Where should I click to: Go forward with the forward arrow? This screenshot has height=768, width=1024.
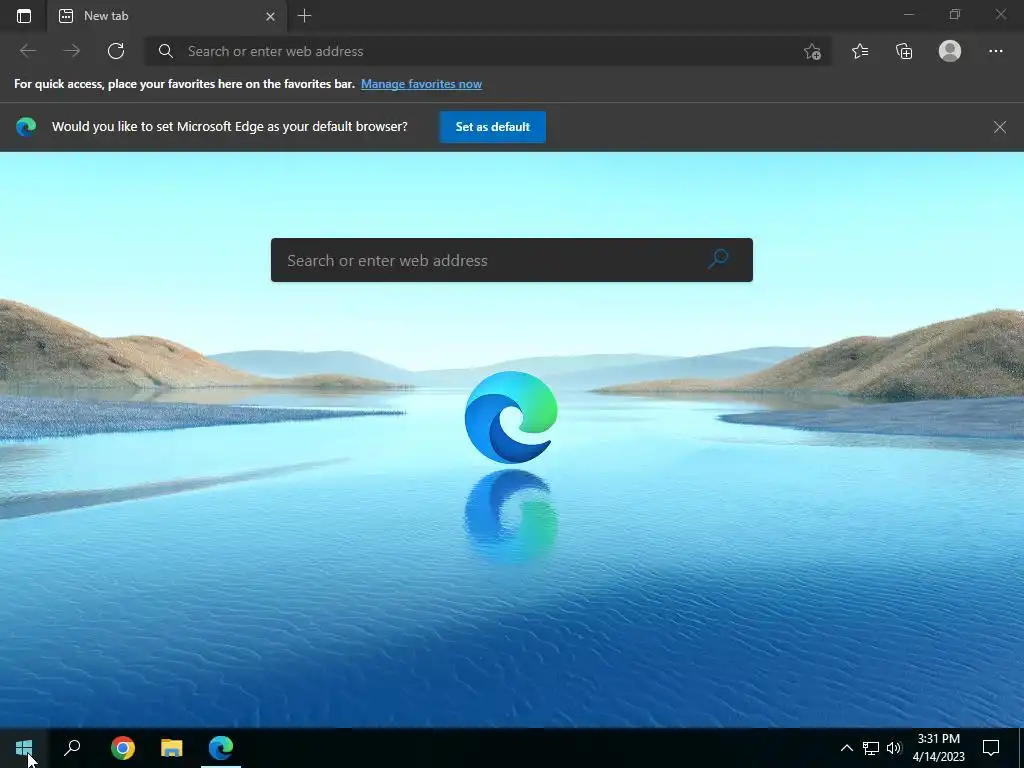[72, 51]
